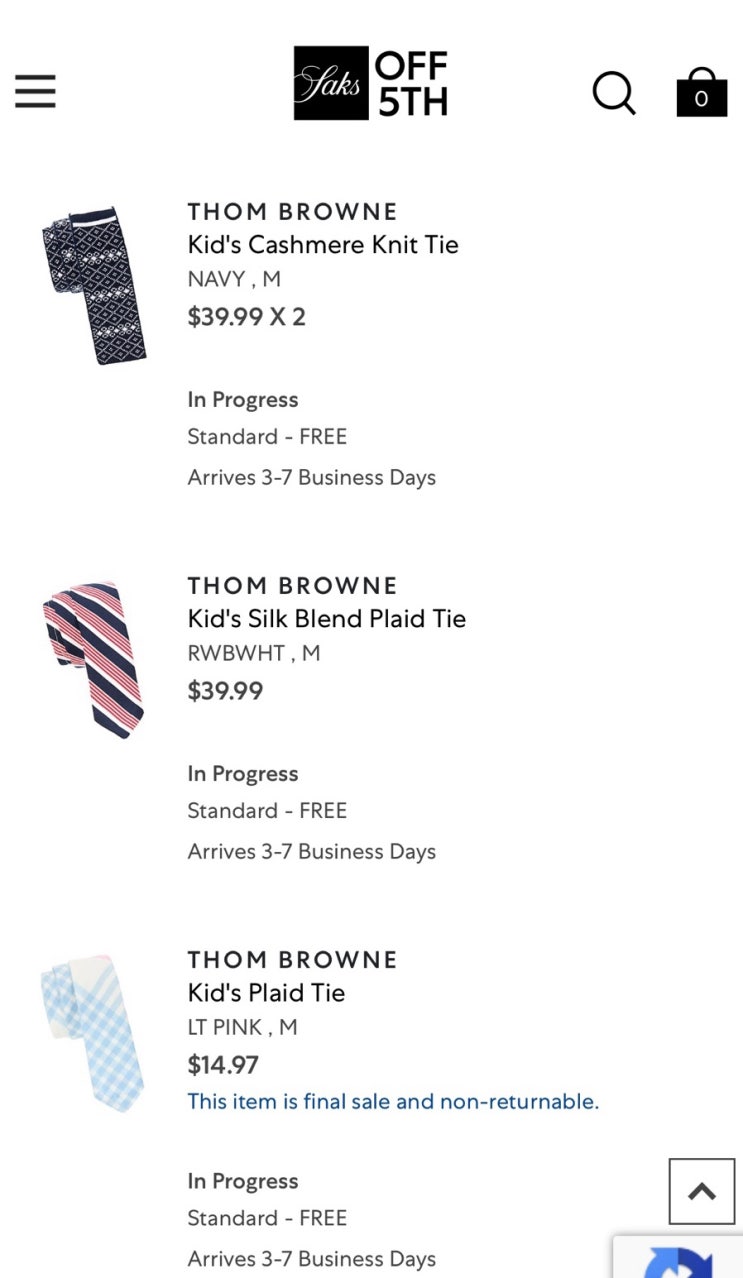
Task: Click the $14.97 price
Action: point(223,1065)
